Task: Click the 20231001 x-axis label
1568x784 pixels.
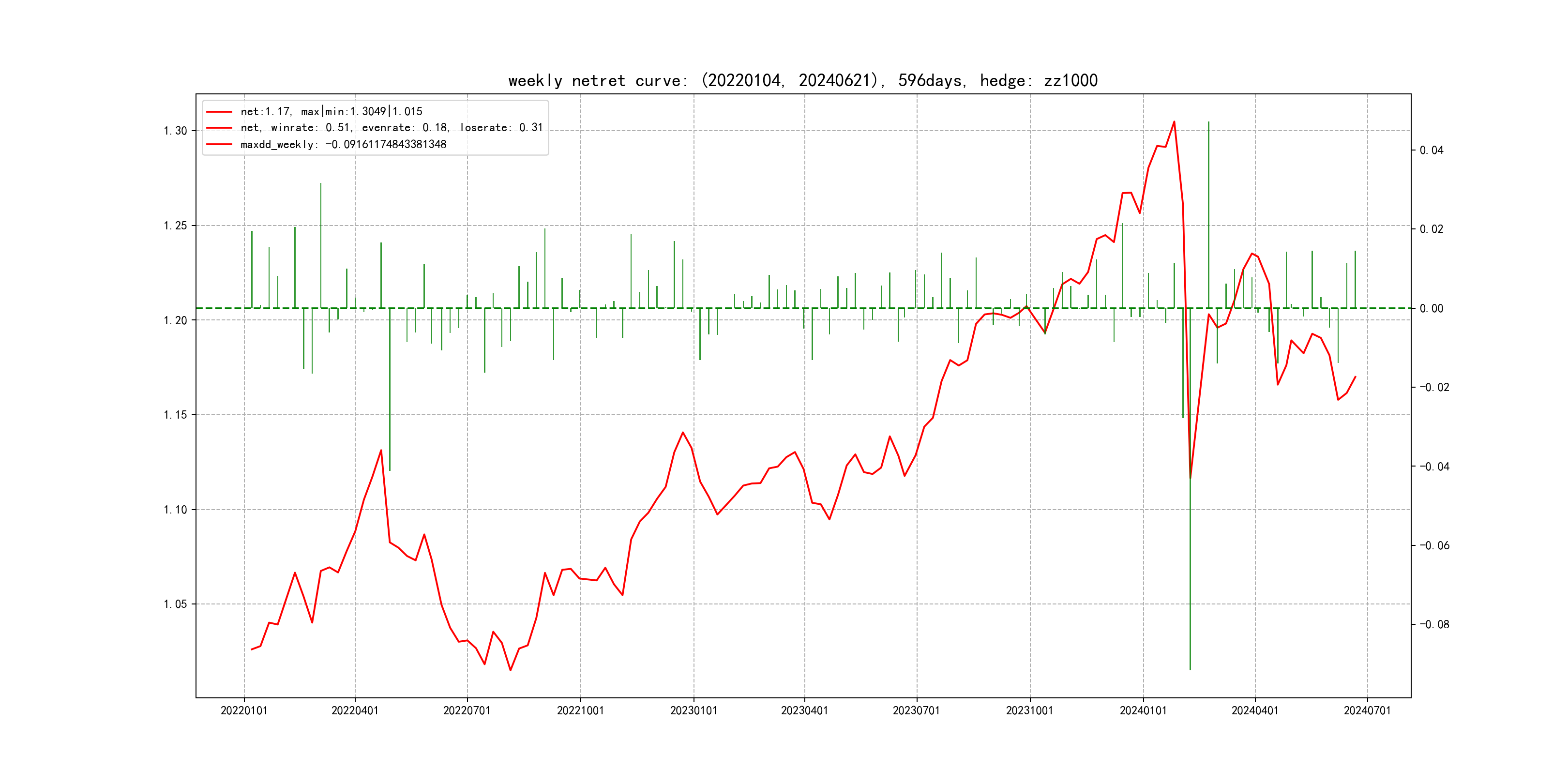Action: click(x=1029, y=711)
